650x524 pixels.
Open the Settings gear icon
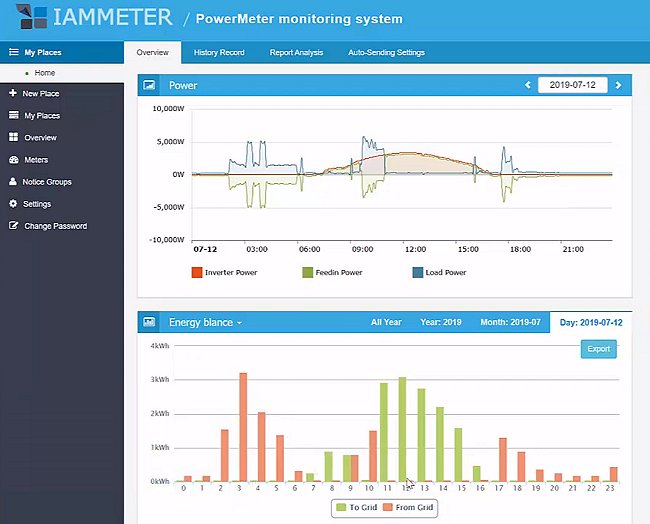click(13, 204)
